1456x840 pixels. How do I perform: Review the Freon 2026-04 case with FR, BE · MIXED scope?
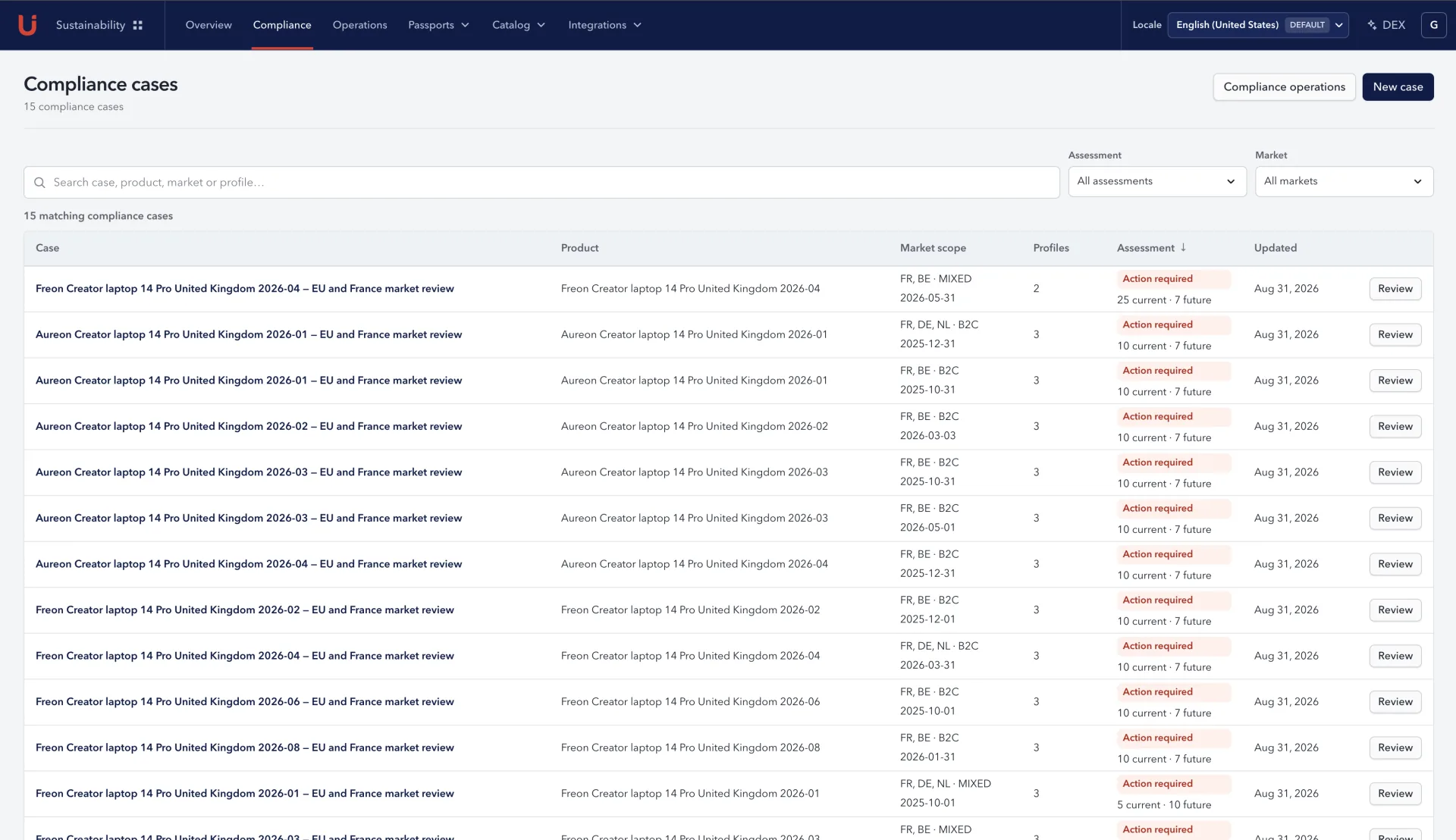point(1395,289)
